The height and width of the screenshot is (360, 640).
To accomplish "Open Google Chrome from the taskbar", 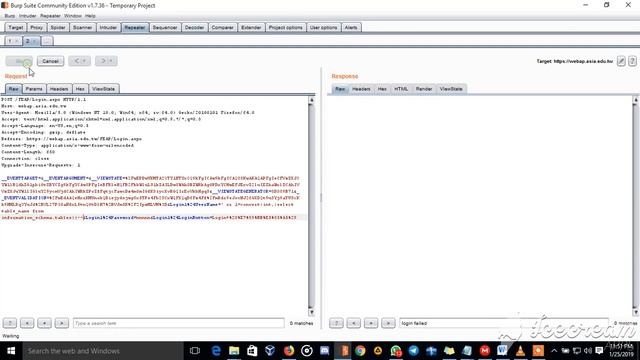I will (x=360, y=351).
